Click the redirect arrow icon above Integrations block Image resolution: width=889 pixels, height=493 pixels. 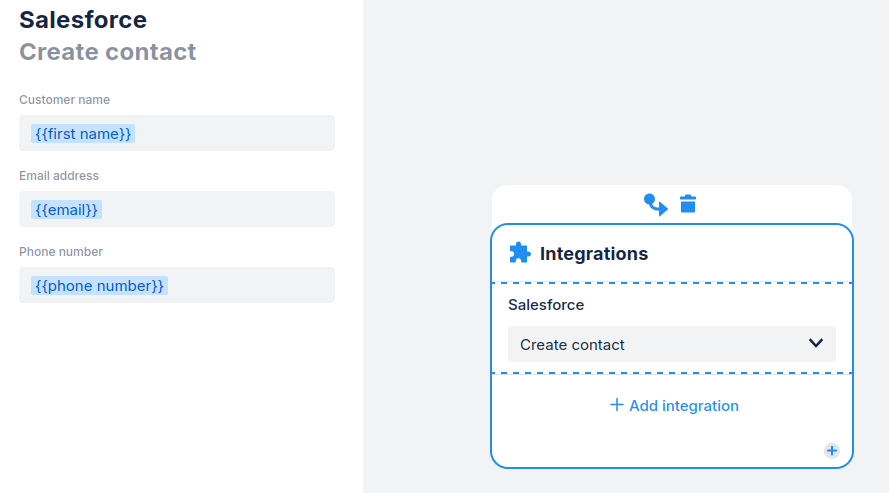click(655, 204)
